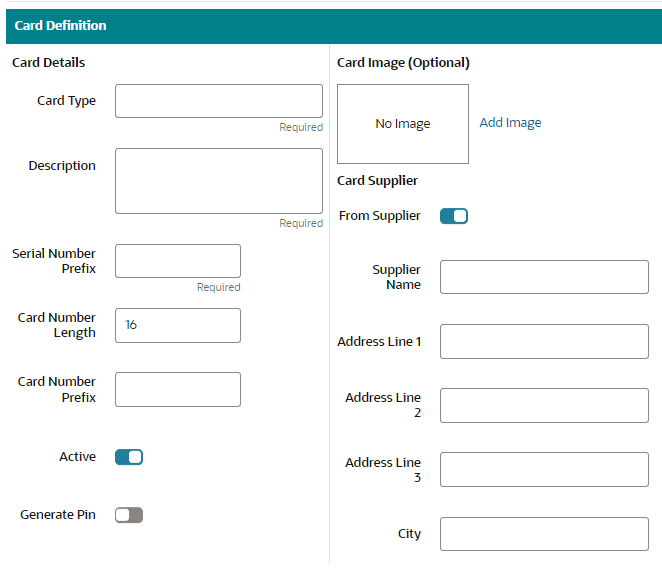Image resolution: width=662 pixels, height=573 pixels.
Task: Click the Serial Number Prefix field
Action: 178,261
